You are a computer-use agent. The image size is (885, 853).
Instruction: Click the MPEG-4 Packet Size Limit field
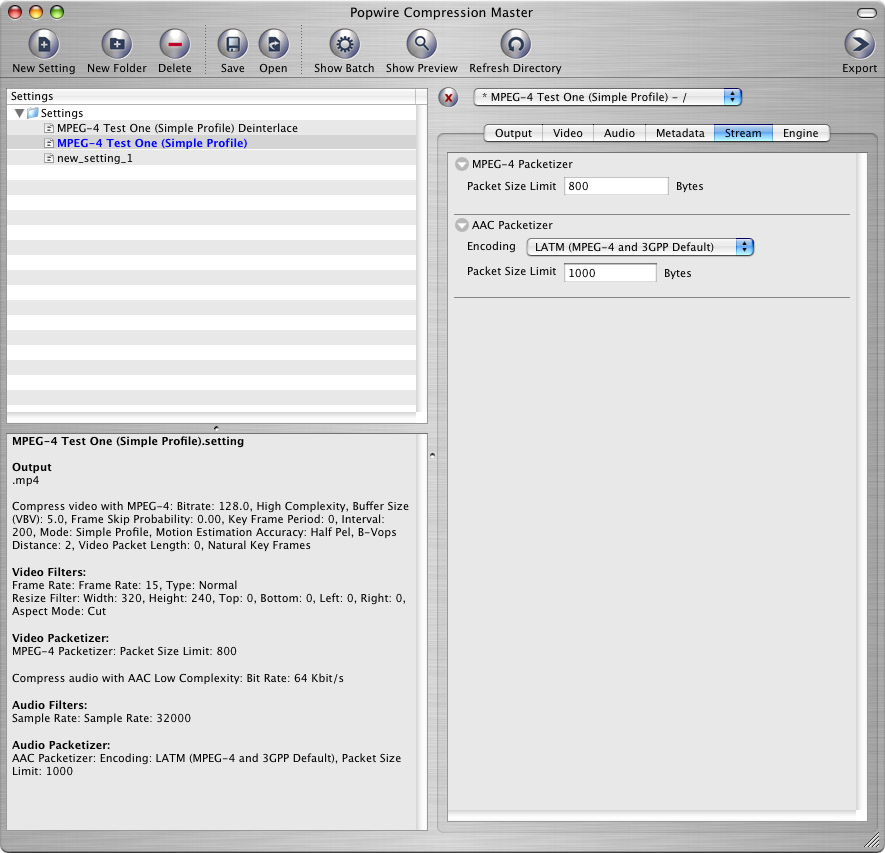click(616, 186)
